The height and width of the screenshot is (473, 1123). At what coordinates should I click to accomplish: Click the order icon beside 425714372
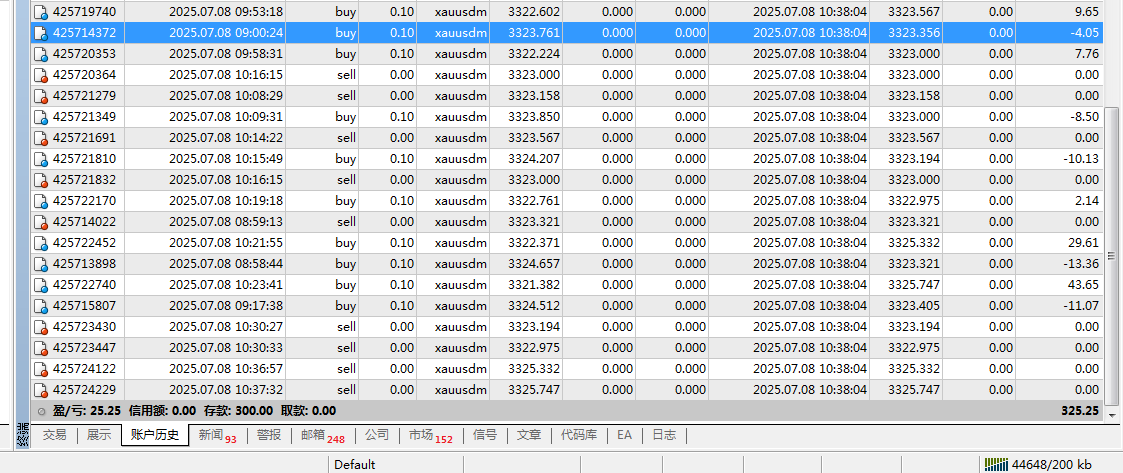(x=42, y=32)
